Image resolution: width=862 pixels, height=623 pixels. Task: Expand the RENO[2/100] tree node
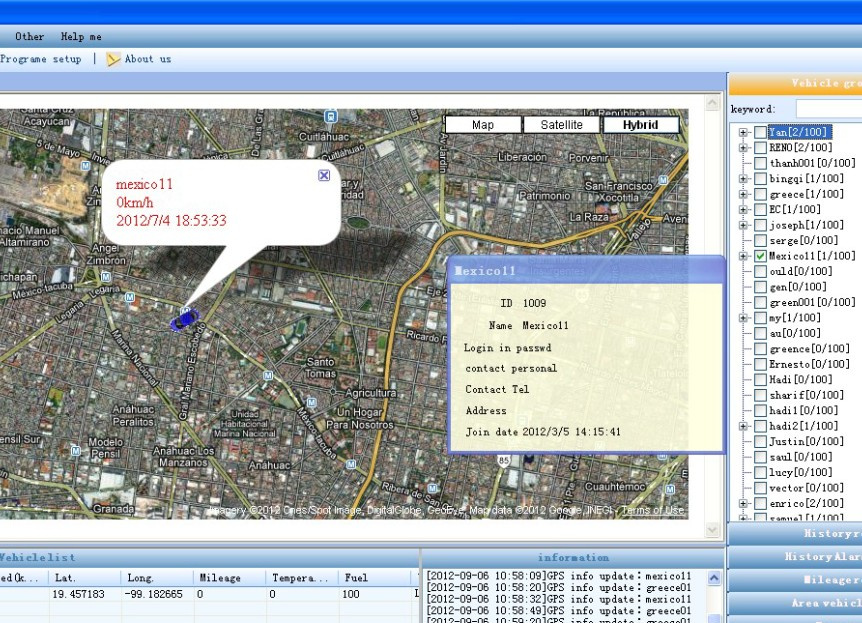click(x=743, y=147)
